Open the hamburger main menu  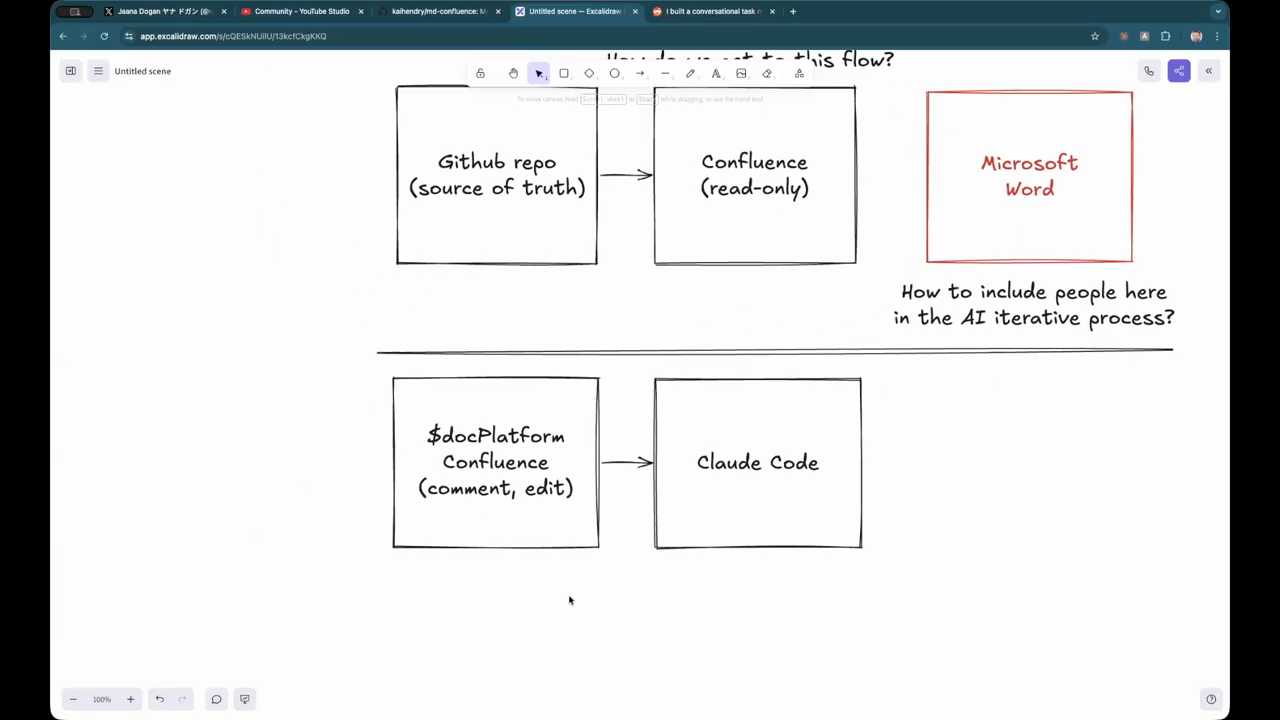point(98,71)
